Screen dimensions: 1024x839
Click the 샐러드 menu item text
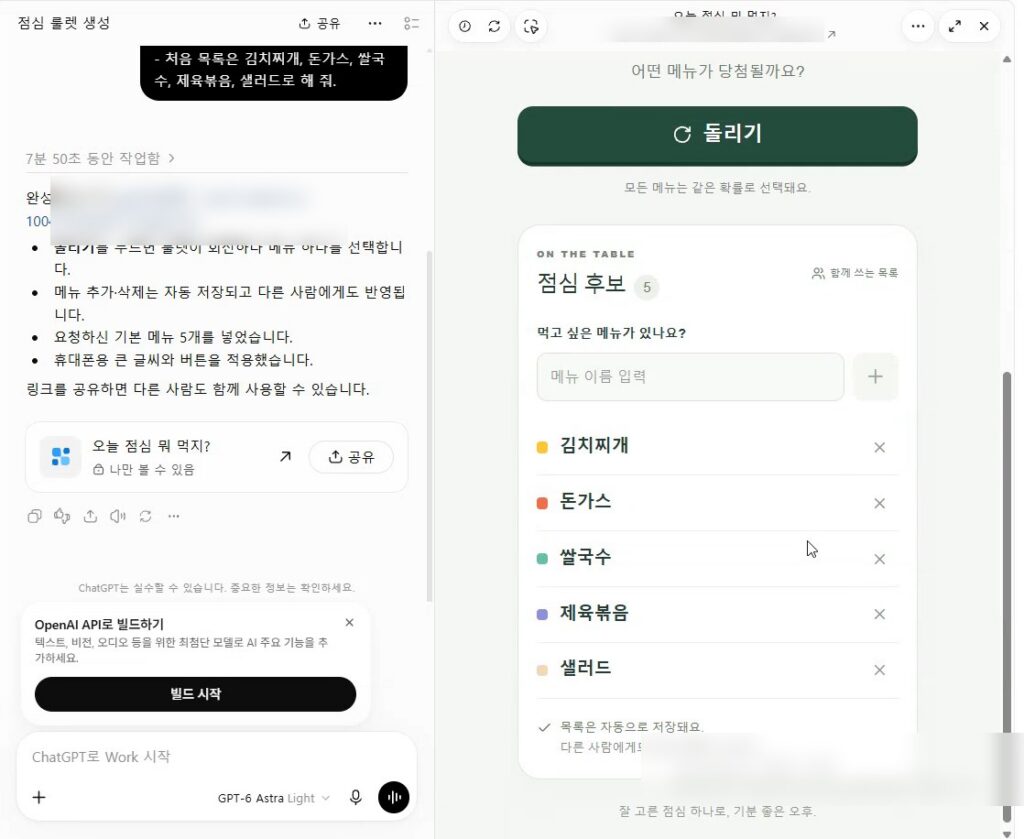[x=586, y=668]
